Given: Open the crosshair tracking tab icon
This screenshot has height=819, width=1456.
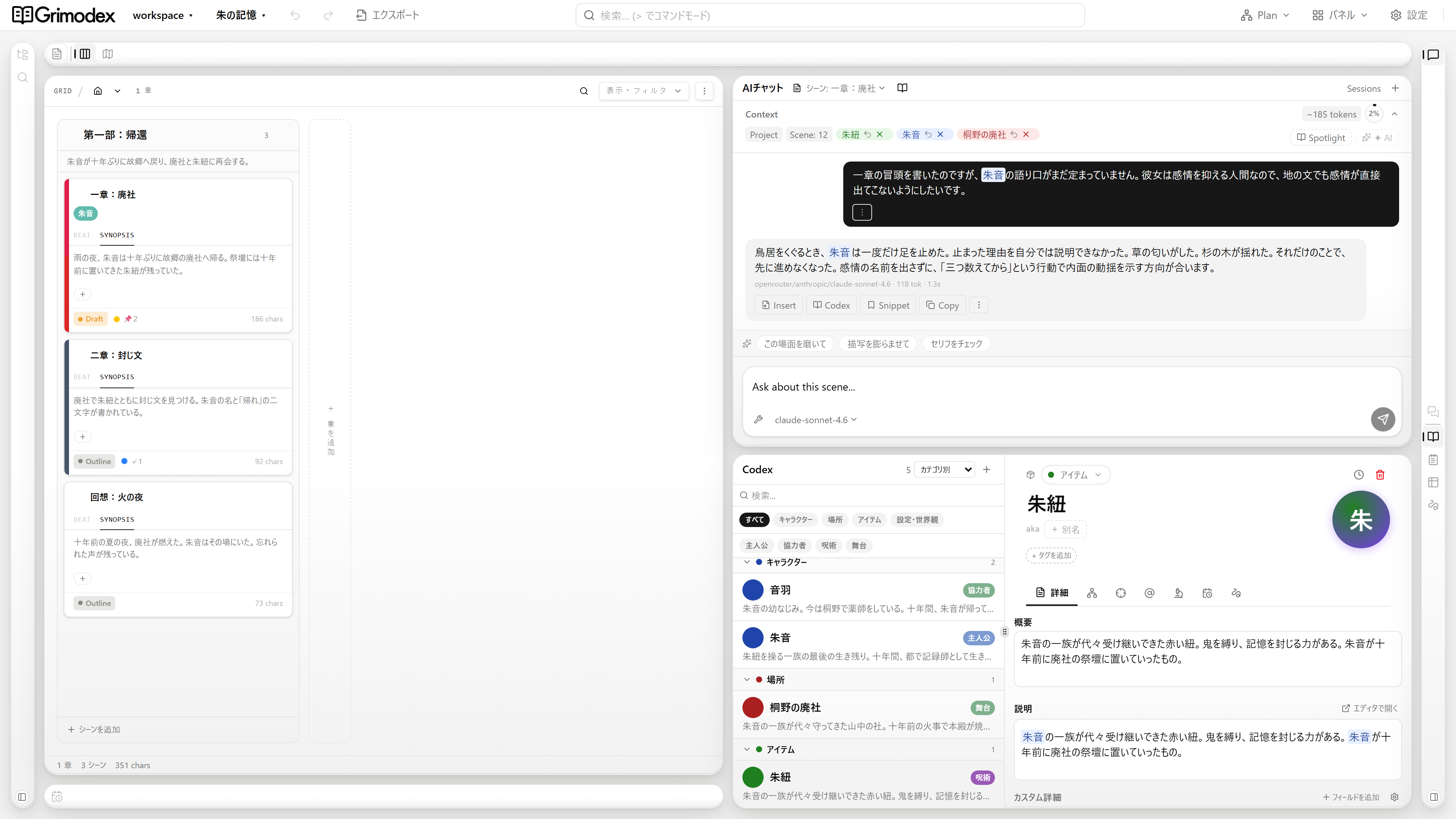Looking at the screenshot, I should click(1121, 593).
